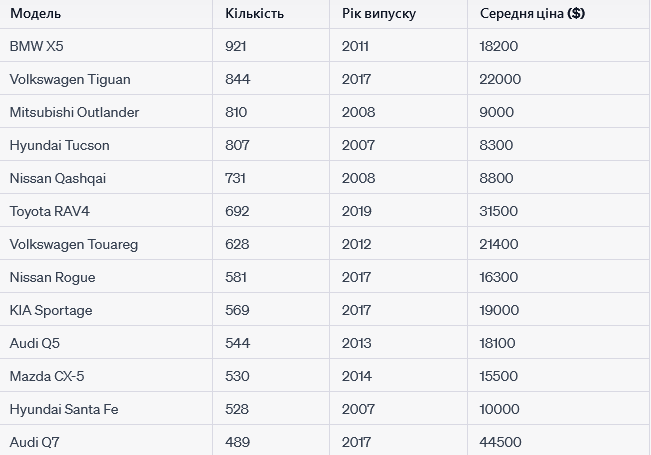Viewport: 651px width, 455px height.
Task: Click the Hyundai Tucson model name
Action: (60, 145)
